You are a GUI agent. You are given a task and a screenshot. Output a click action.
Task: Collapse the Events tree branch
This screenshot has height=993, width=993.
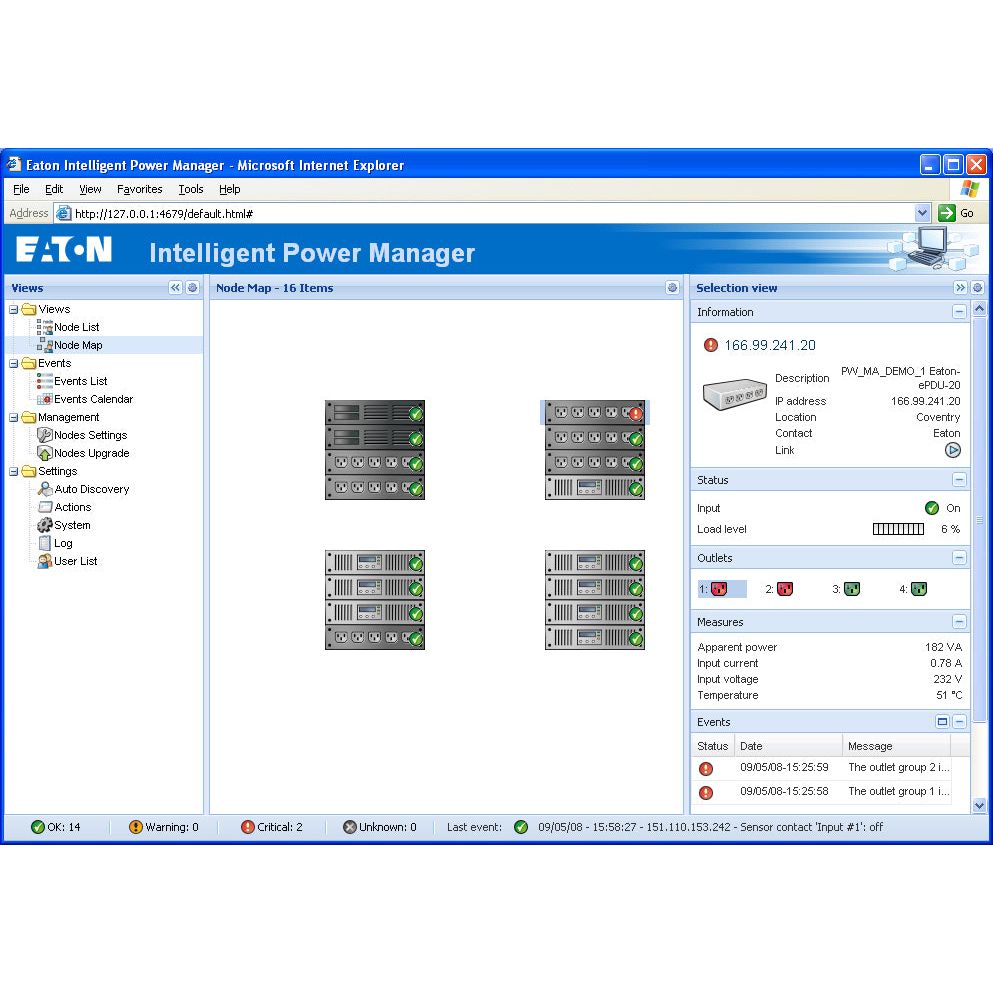pyautogui.click(x=12, y=363)
